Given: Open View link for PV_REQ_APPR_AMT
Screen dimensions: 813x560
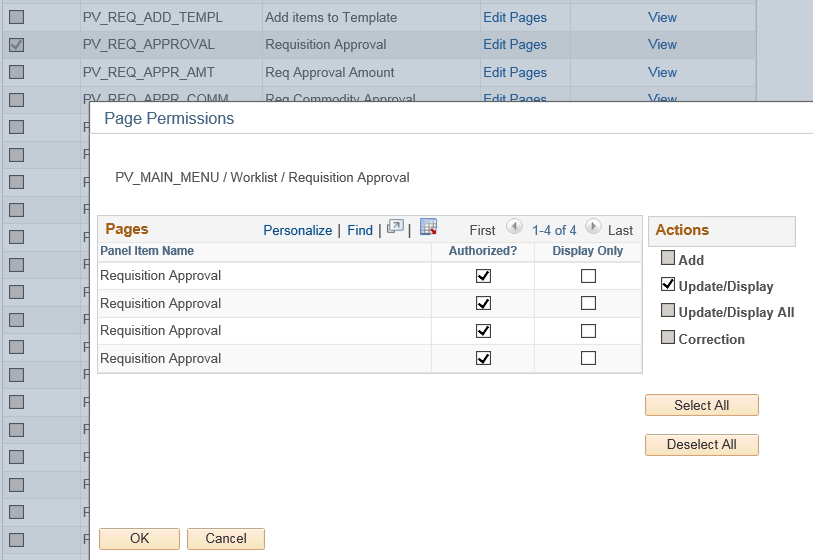Looking at the screenshot, I should pyautogui.click(x=662, y=72).
